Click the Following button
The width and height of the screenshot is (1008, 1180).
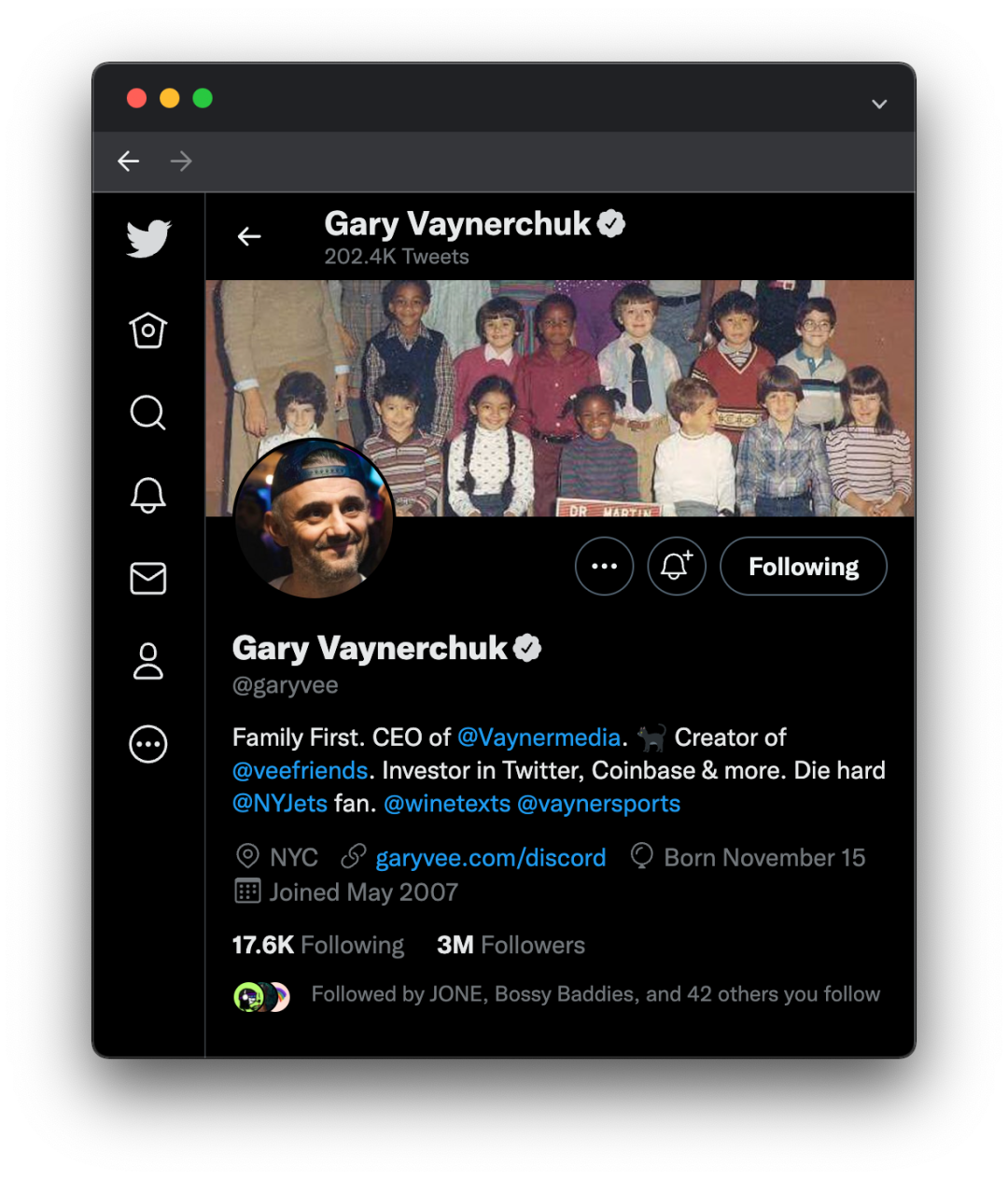[804, 566]
